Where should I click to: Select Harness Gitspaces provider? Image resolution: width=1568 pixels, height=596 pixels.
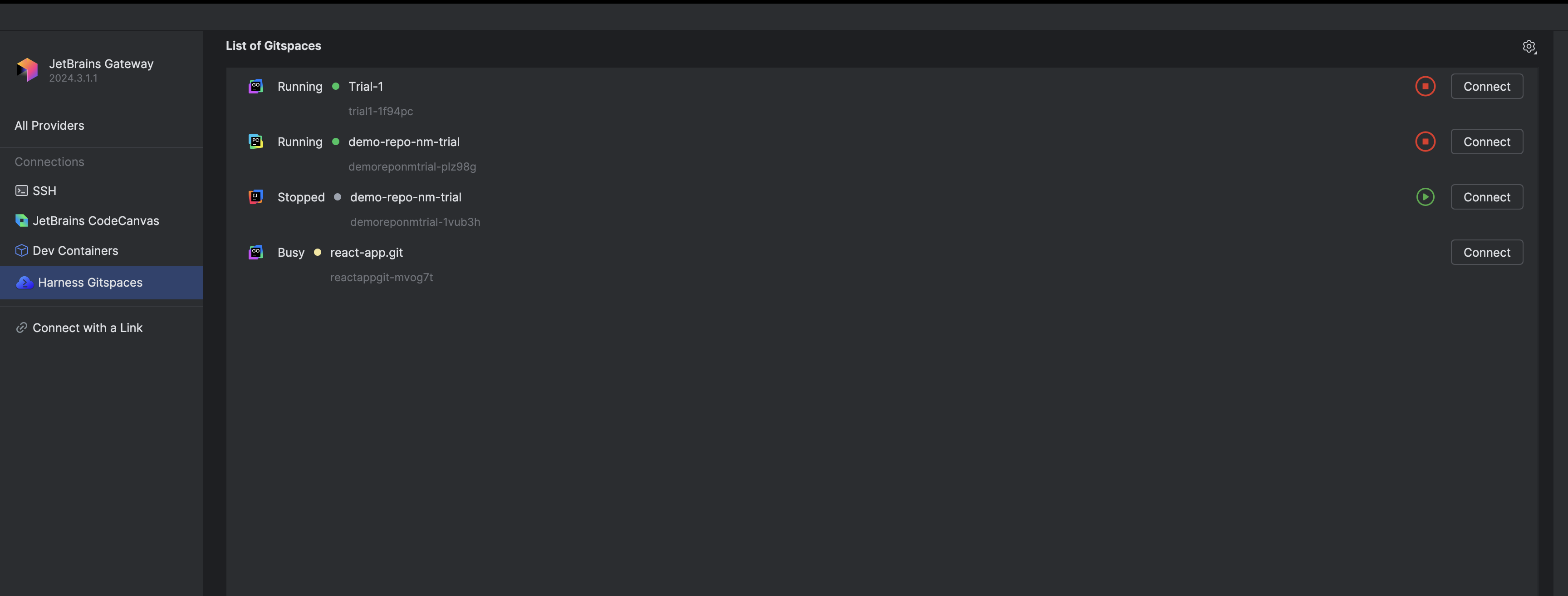coord(101,283)
